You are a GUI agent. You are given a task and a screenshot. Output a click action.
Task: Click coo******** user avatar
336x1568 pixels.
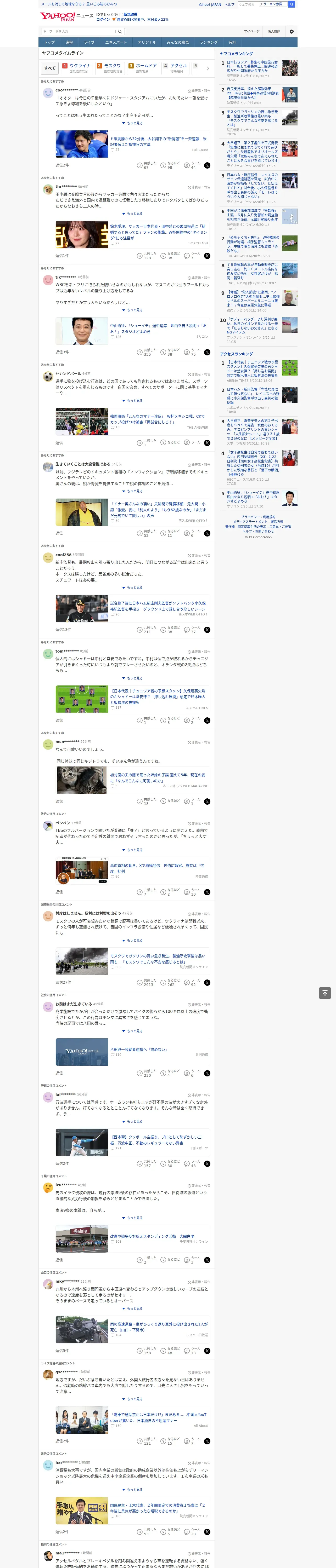click(x=48, y=93)
